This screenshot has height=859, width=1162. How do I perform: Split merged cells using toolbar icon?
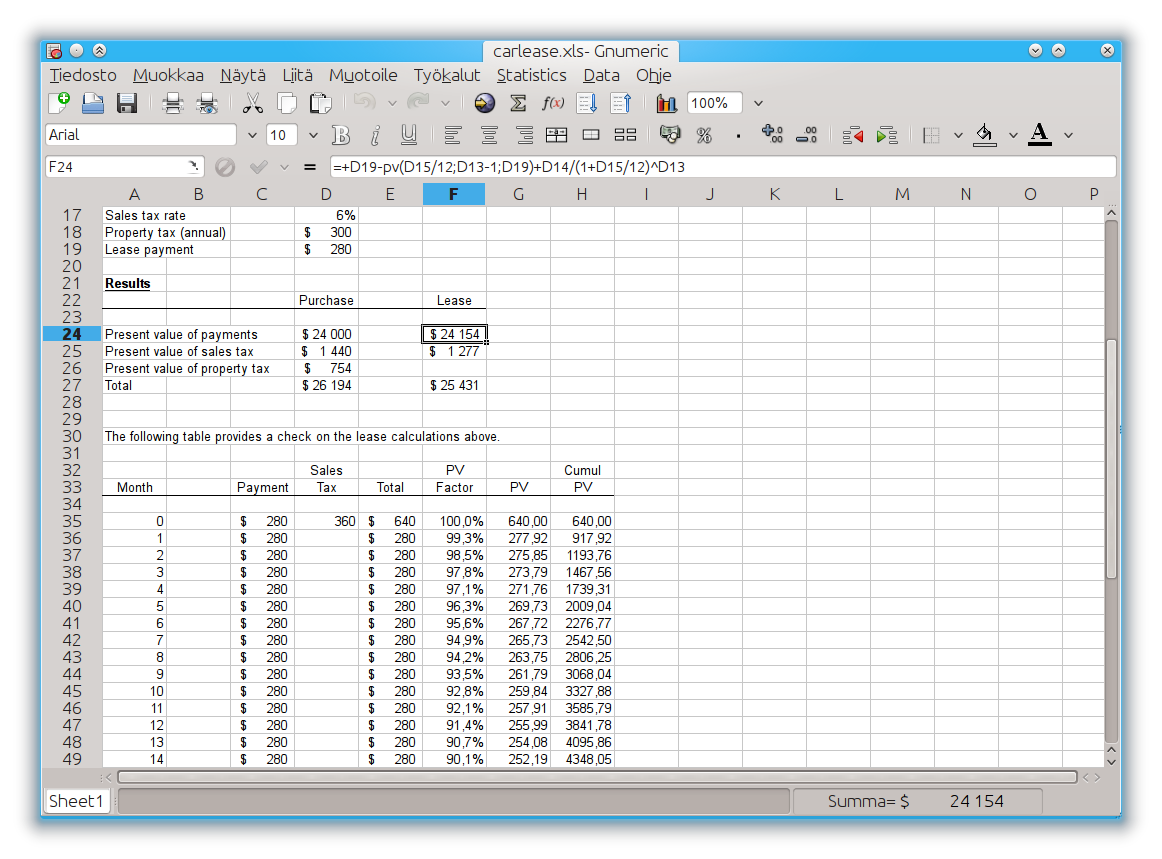(x=625, y=135)
